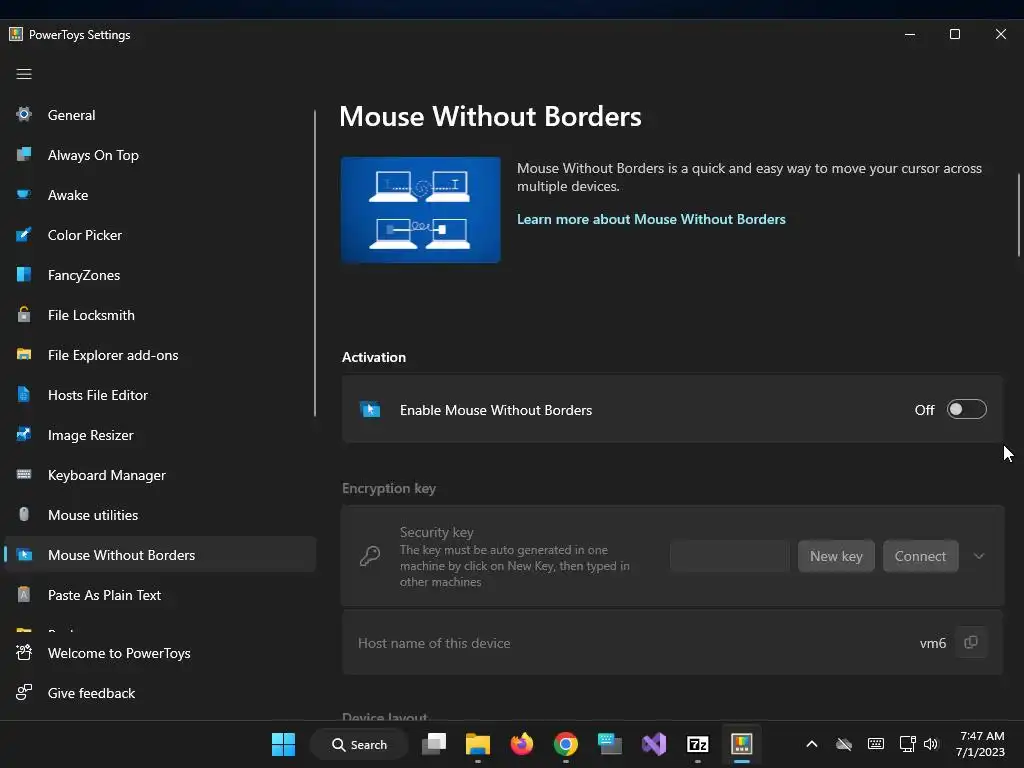Click the File Locksmith padlock icon
Viewport: 1024px width, 768px height.
(24, 314)
